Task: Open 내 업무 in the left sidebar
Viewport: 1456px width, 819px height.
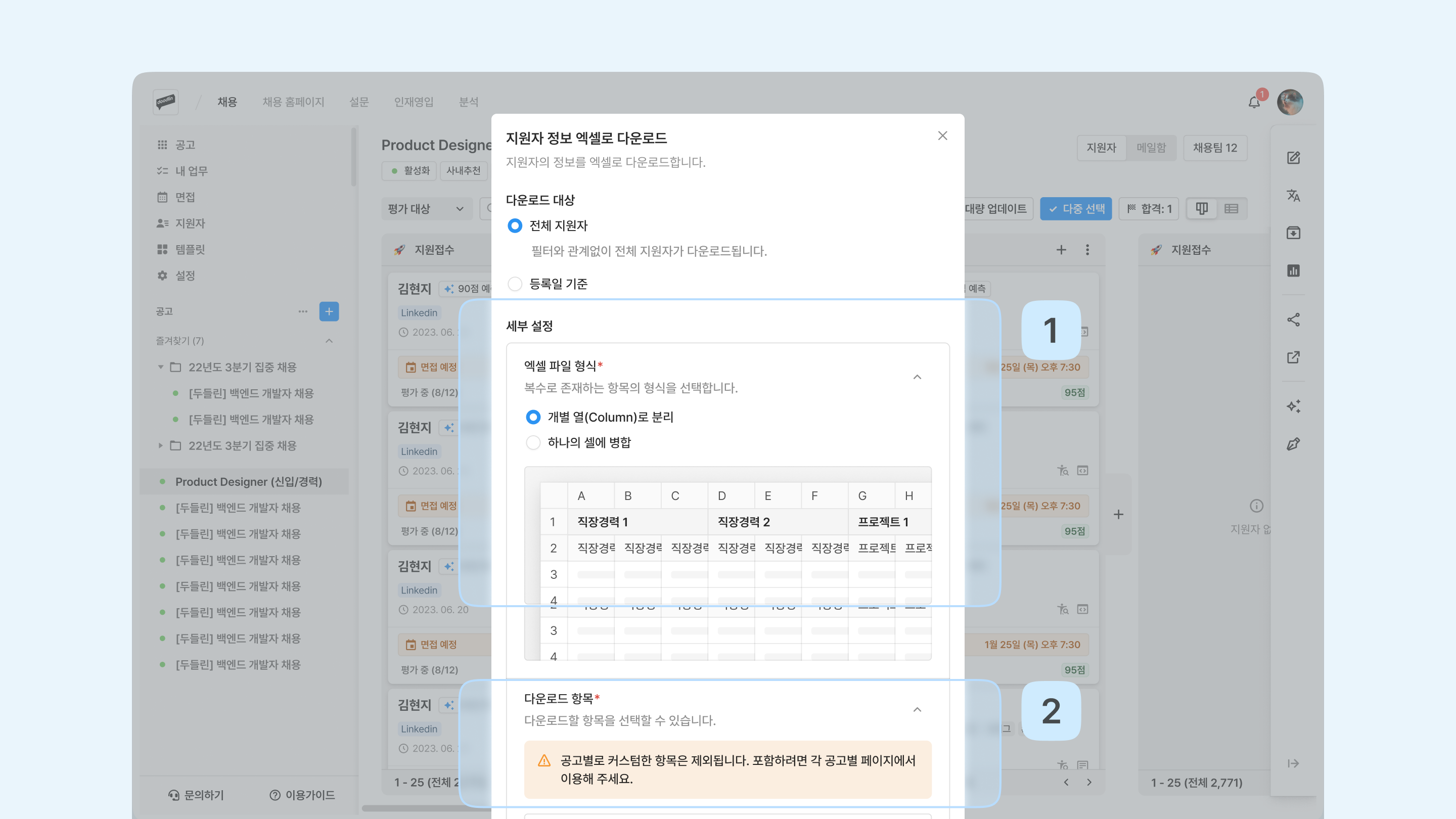Action: (x=183, y=171)
